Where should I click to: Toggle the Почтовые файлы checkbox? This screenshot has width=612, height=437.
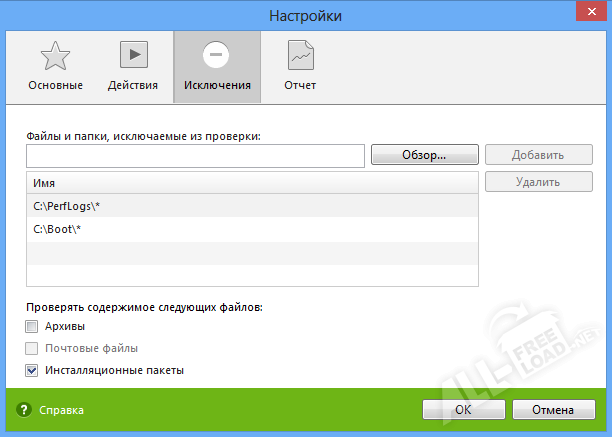point(33,349)
